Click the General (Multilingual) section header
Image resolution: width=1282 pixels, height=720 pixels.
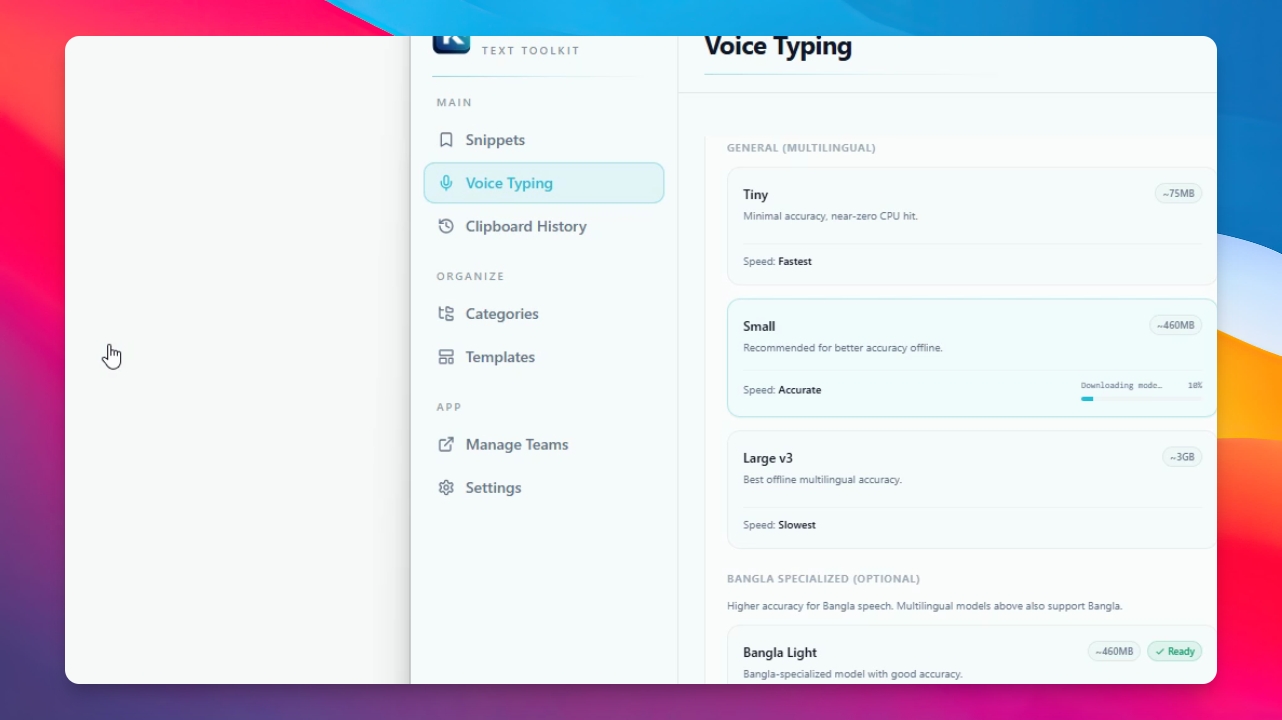(801, 148)
